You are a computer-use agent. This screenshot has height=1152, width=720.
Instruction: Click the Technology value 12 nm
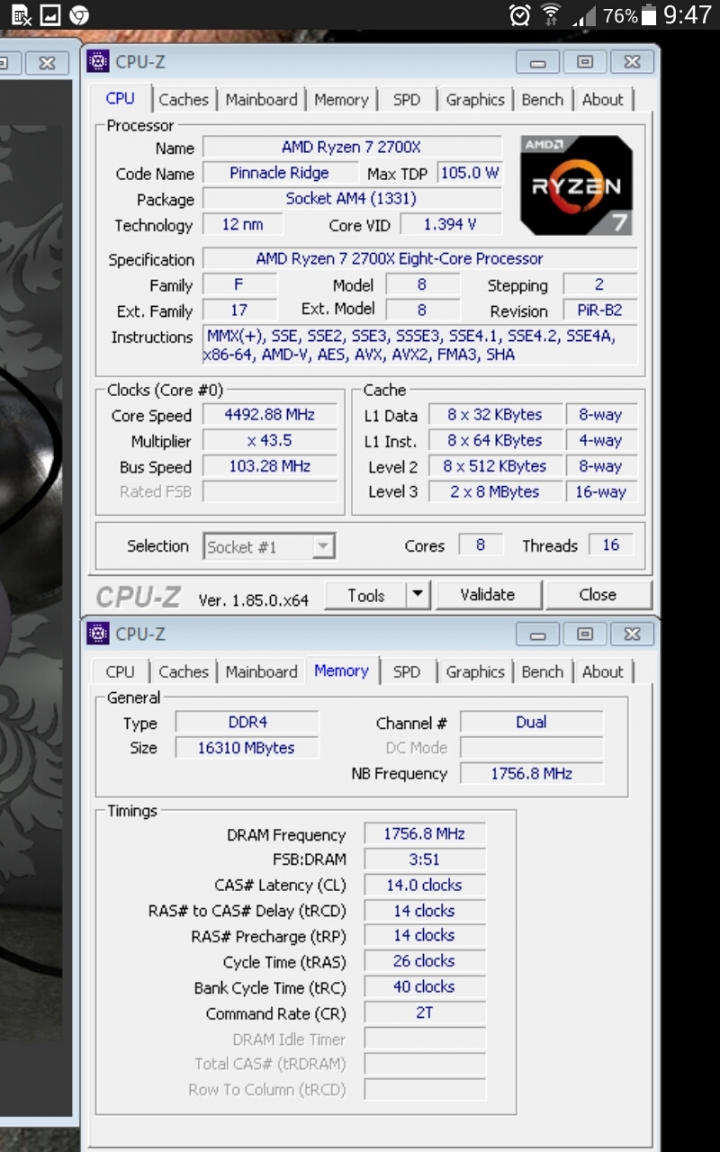click(x=242, y=224)
